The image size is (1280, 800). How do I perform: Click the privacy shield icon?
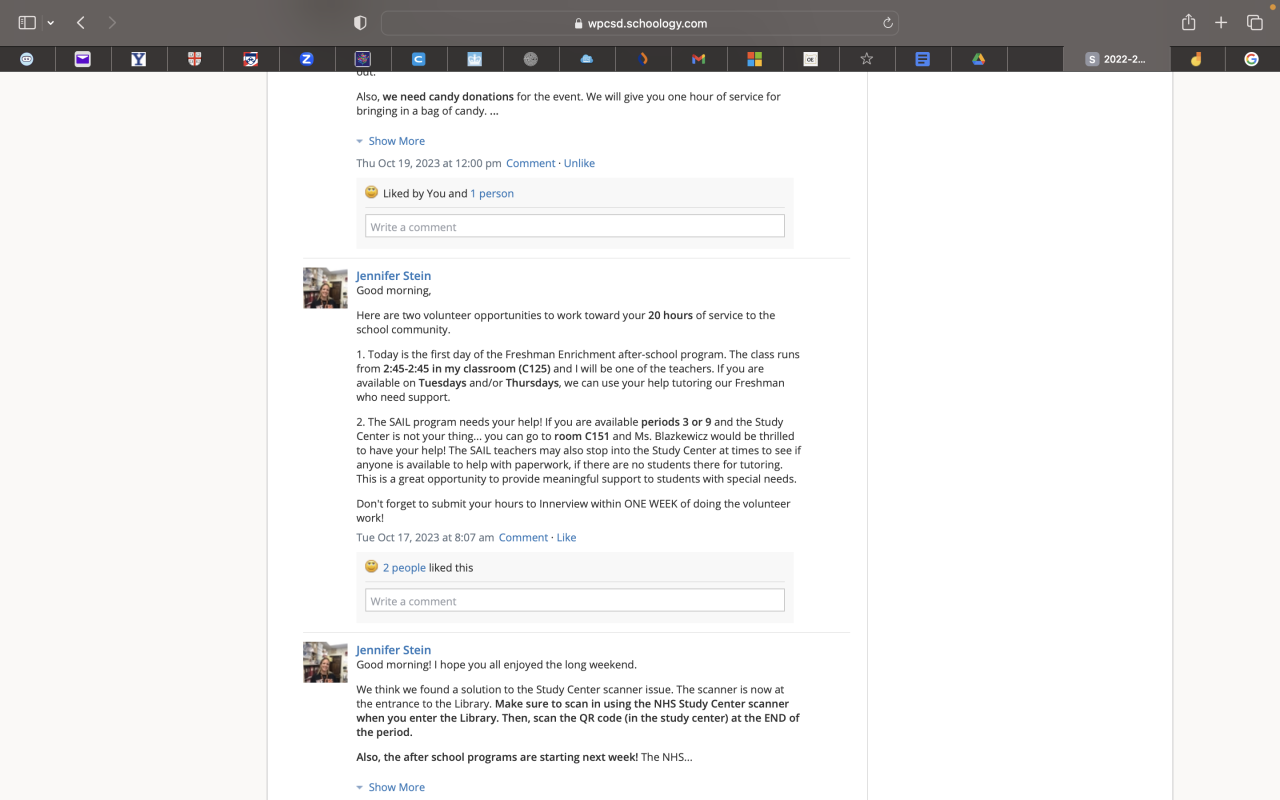point(360,23)
